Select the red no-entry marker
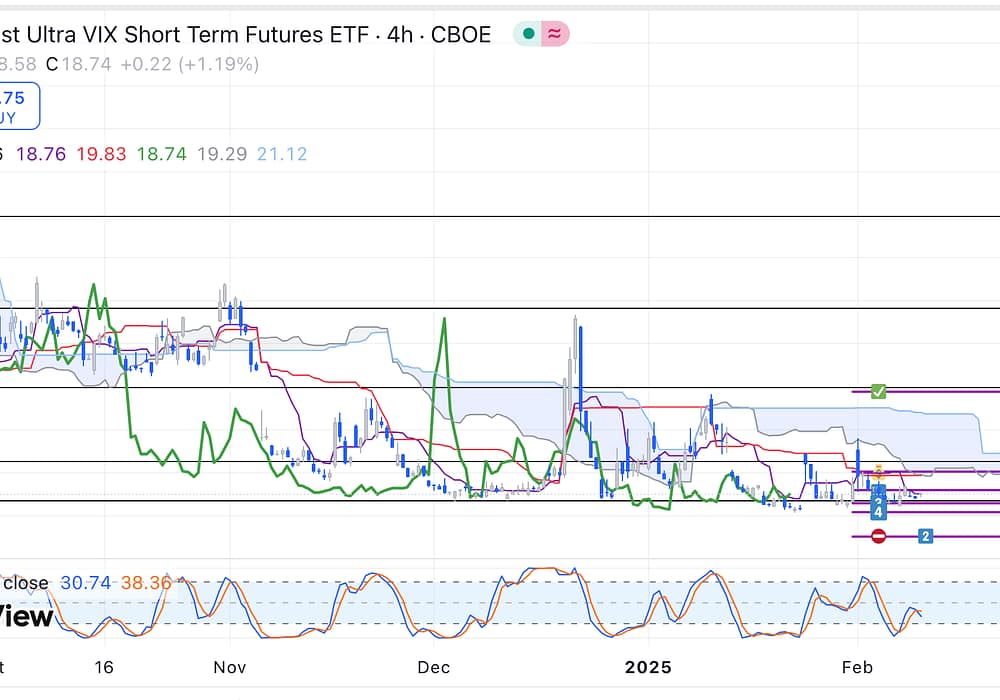The height and width of the screenshot is (700, 1000). (878, 537)
